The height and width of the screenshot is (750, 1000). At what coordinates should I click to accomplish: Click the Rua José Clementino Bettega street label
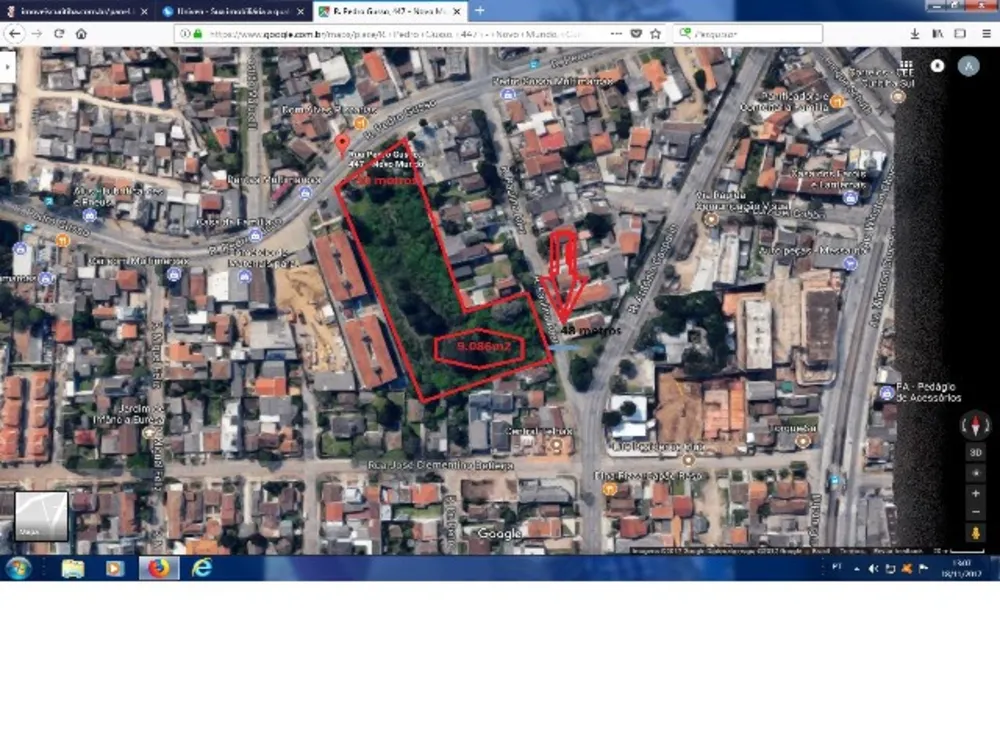coord(440,466)
